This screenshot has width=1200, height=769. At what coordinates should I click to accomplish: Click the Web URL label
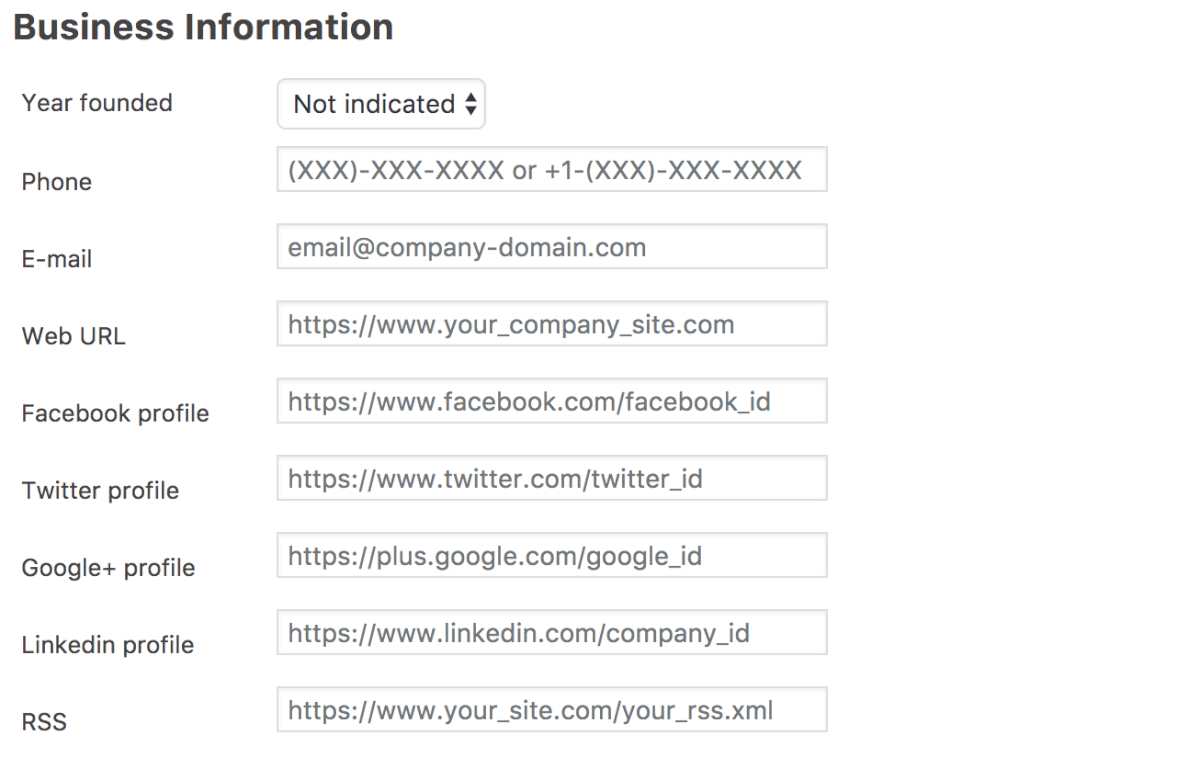click(74, 336)
